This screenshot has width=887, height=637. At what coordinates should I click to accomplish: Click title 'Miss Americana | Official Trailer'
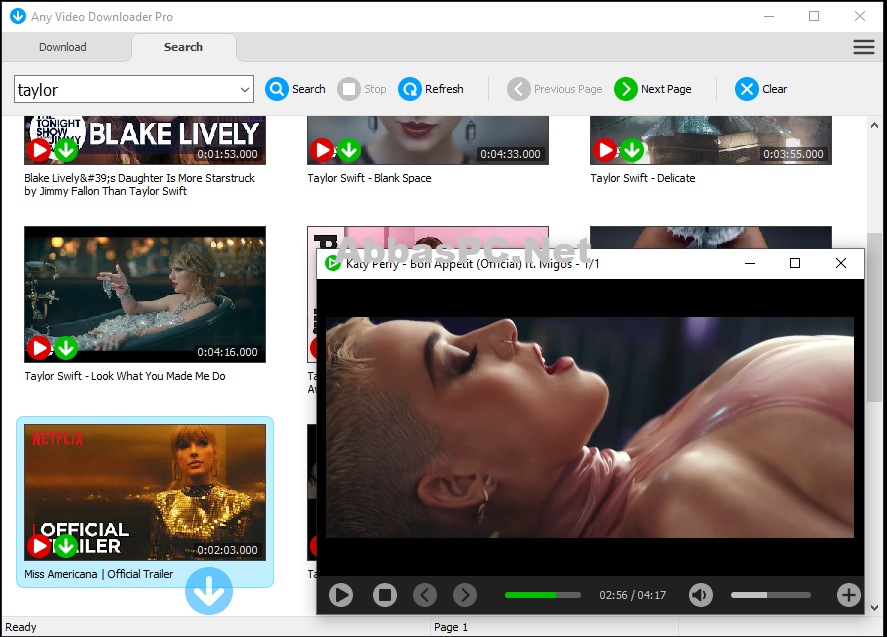pyautogui.click(x=98, y=574)
